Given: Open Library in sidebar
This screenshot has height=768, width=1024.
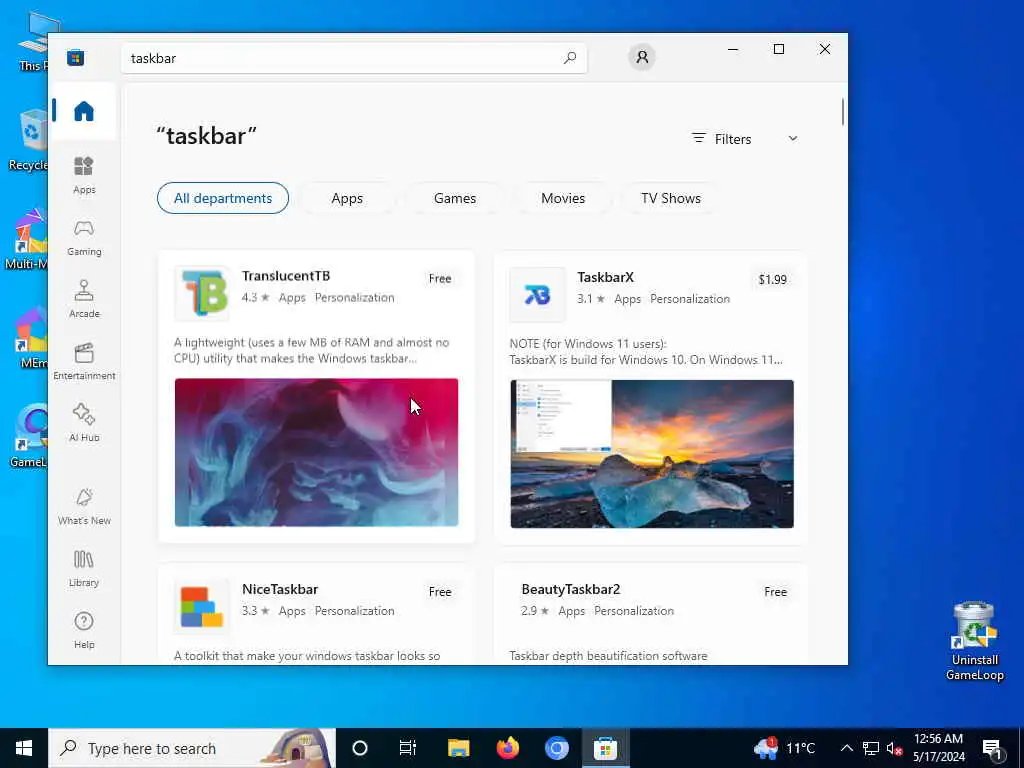Looking at the screenshot, I should point(84,568).
